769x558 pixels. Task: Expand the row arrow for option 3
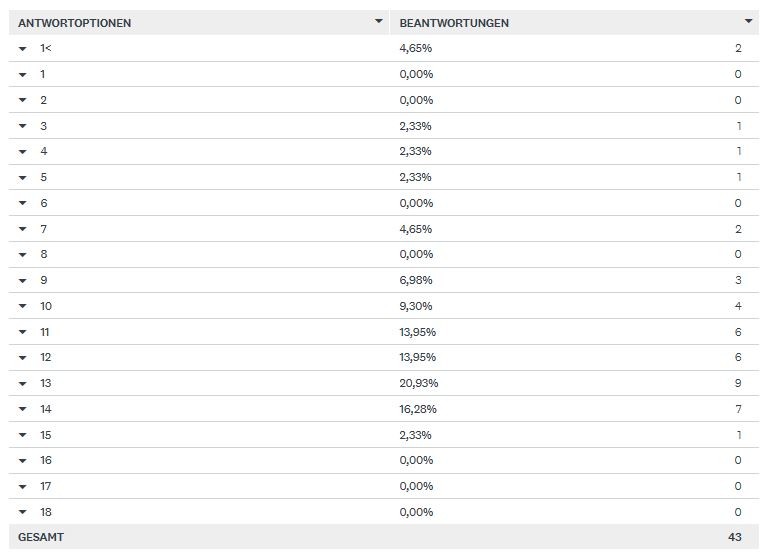[x=22, y=126]
